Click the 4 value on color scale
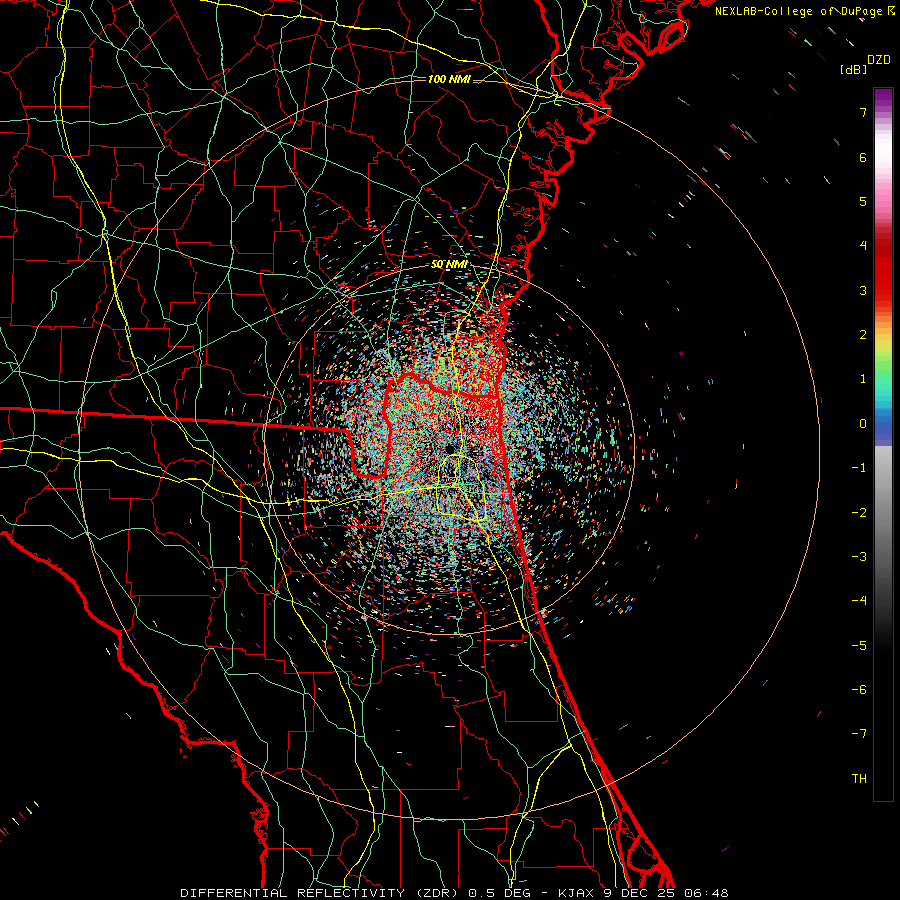Screen dimensions: 900x900 click(x=863, y=246)
